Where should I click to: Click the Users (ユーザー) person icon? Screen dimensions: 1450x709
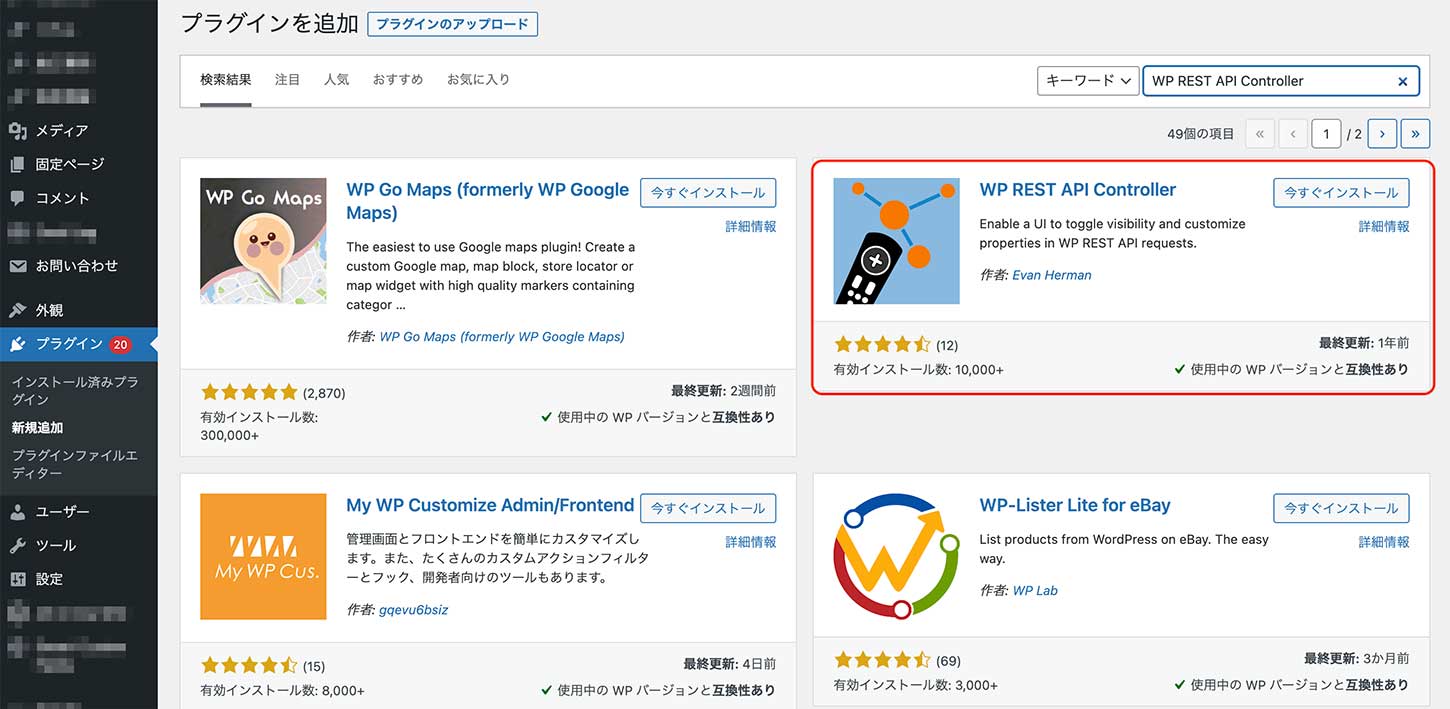point(17,512)
